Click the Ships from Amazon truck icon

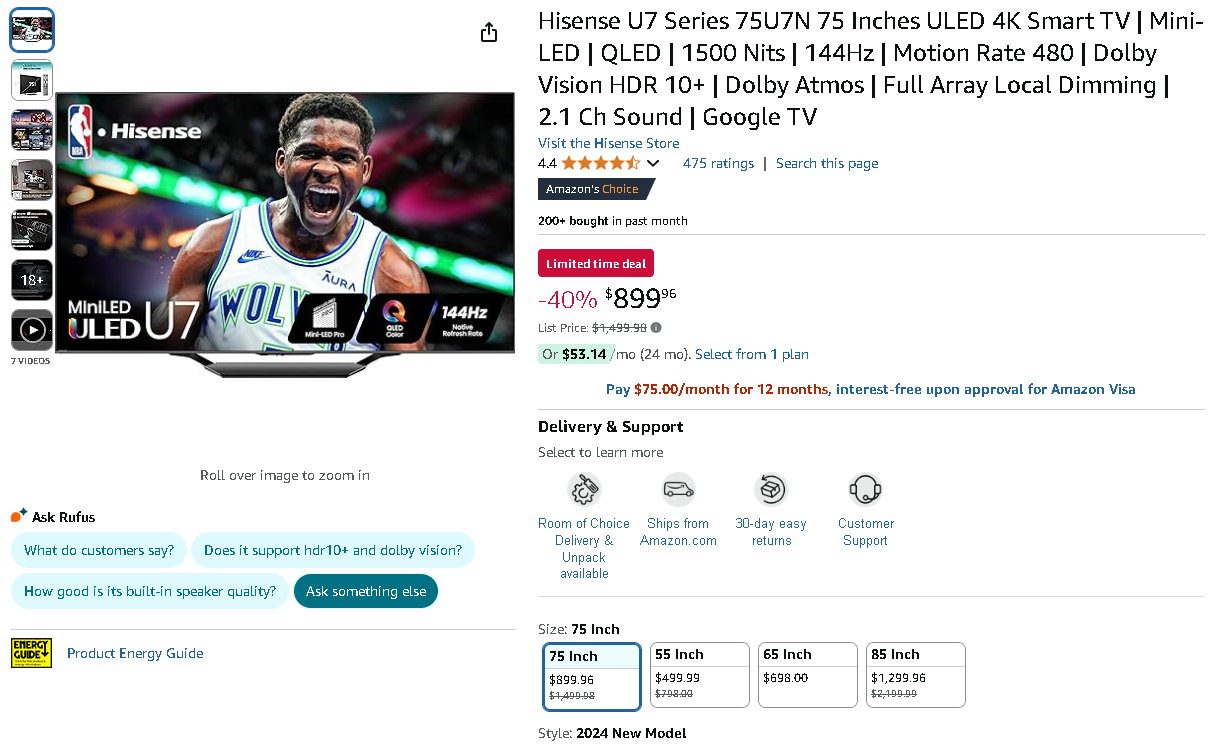pos(678,489)
